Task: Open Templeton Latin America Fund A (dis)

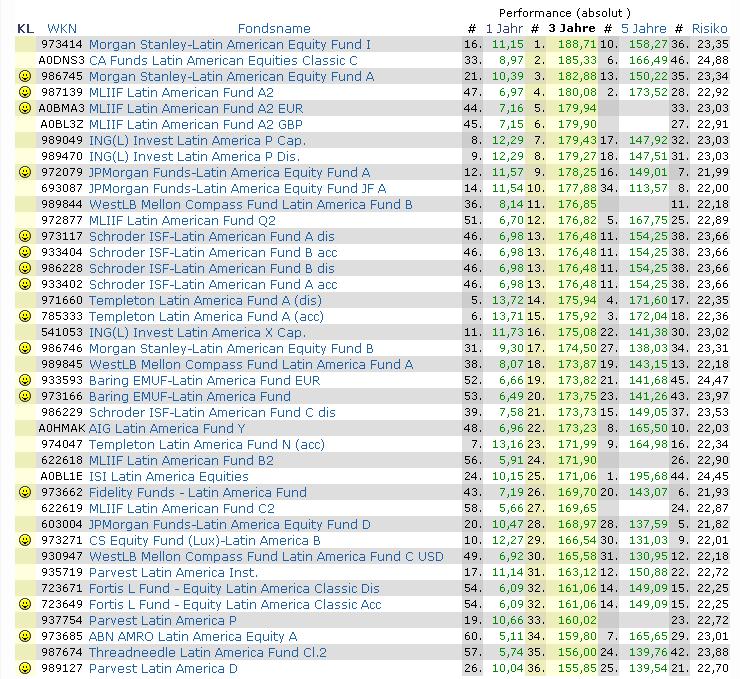Action: pos(205,301)
